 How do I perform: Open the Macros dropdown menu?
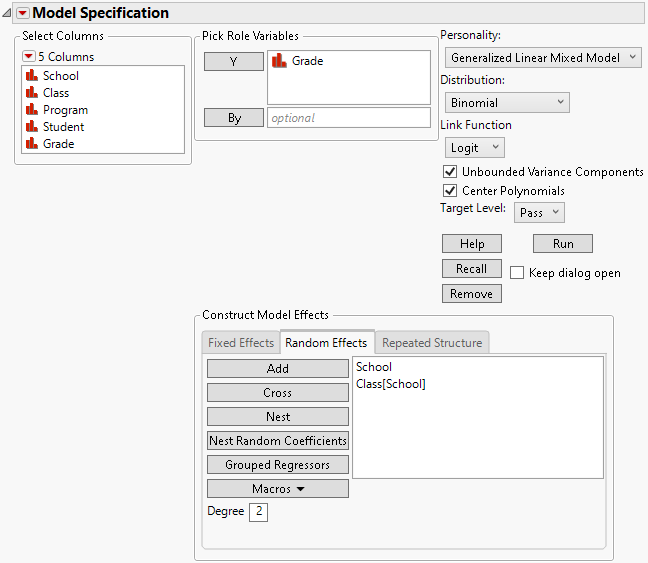click(278, 489)
